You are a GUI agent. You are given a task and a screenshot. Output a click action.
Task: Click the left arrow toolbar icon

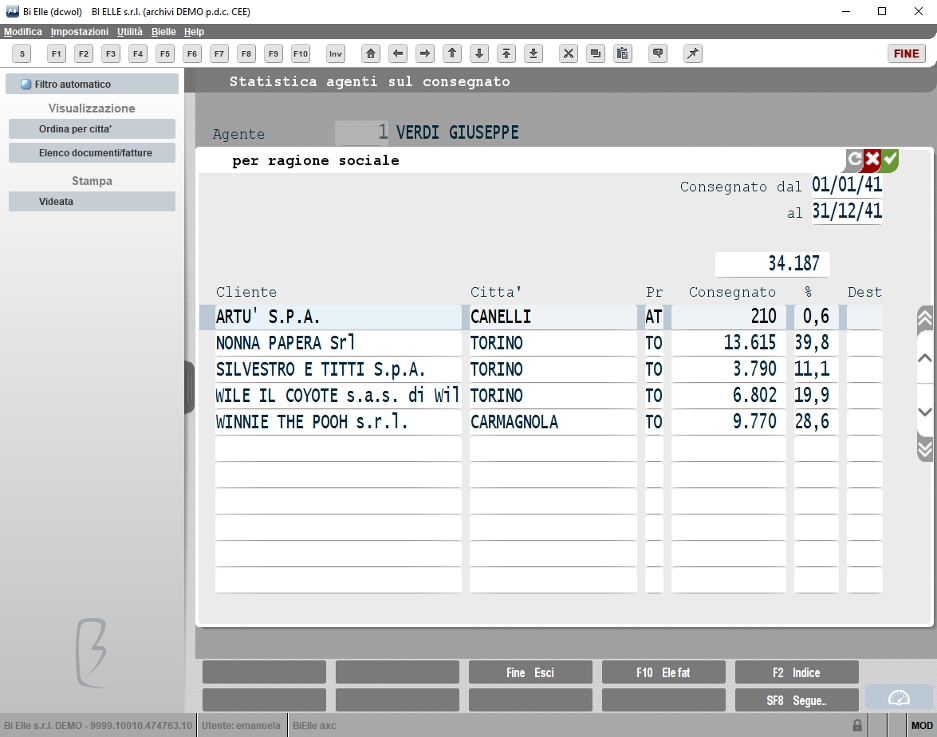click(x=397, y=54)
